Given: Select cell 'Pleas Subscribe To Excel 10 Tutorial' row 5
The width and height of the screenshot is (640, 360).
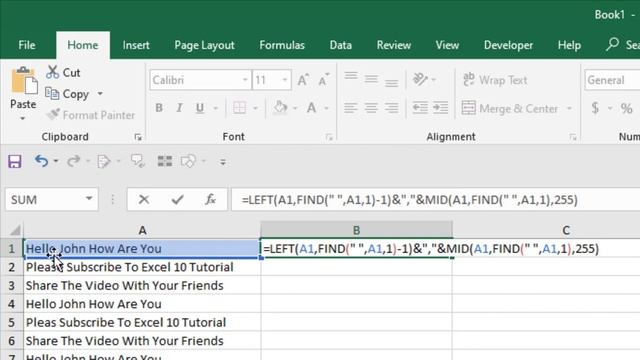Looking at the screenshot, I should (x=142, y=322).
